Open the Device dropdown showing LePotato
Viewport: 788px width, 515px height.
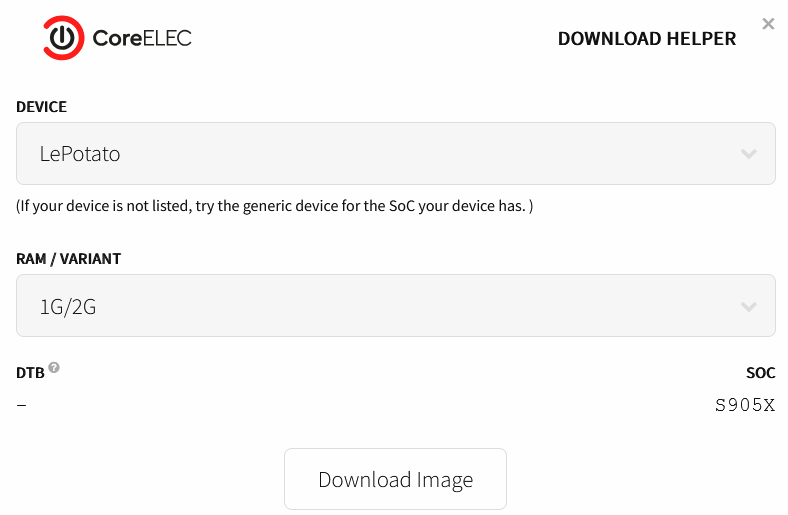[395, 154]
